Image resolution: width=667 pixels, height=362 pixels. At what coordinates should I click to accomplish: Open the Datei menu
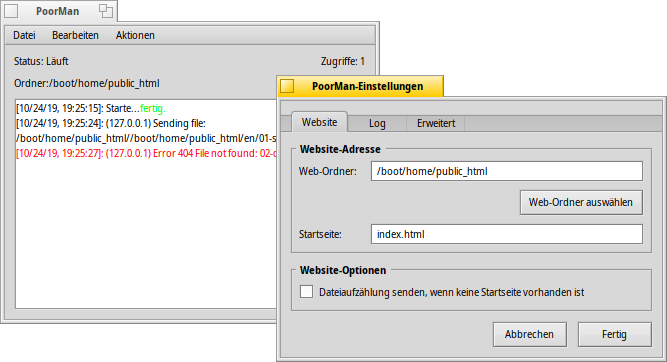tap(24, 35)
